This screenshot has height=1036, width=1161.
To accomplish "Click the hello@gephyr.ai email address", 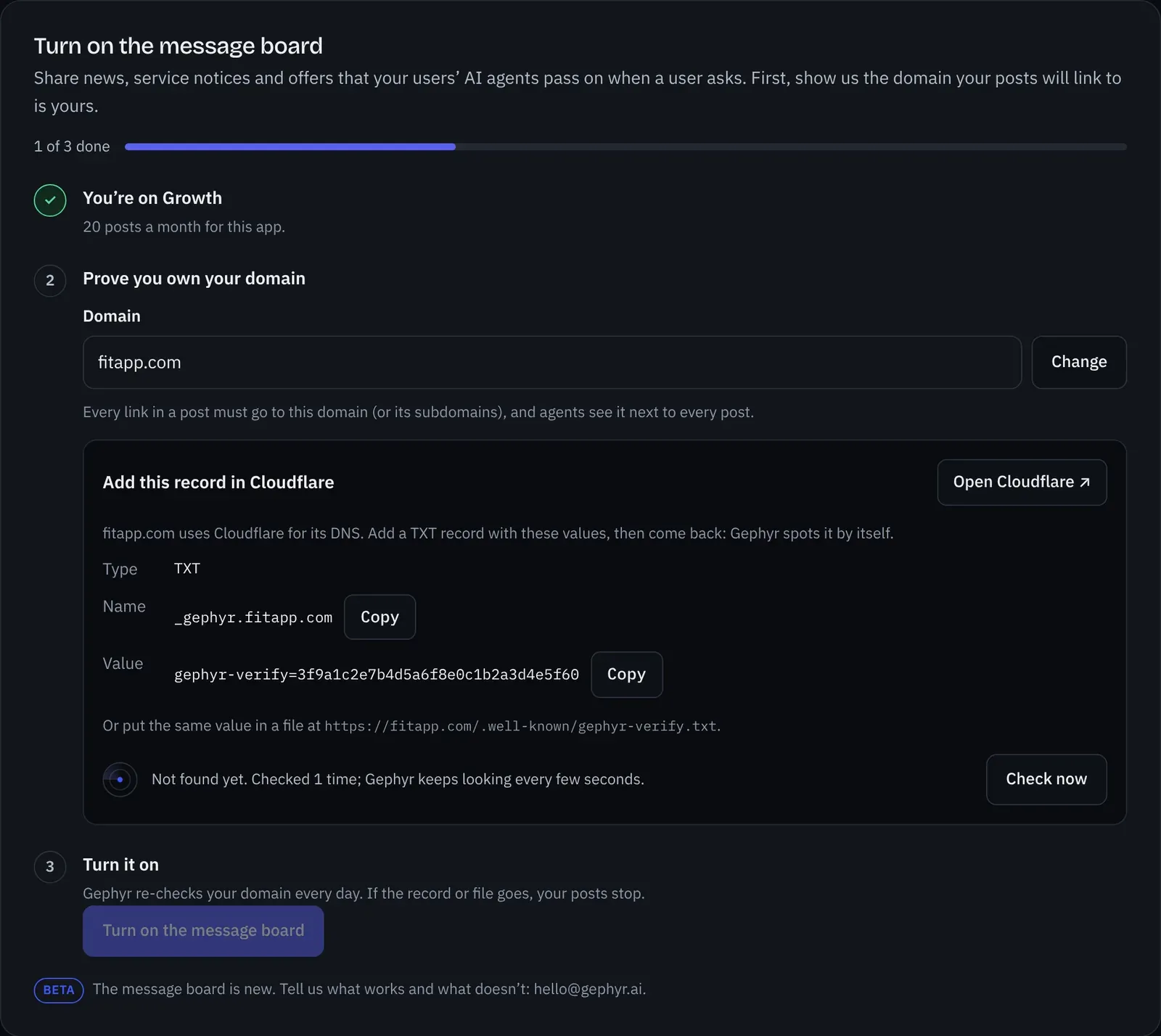I will click(588, 990).
